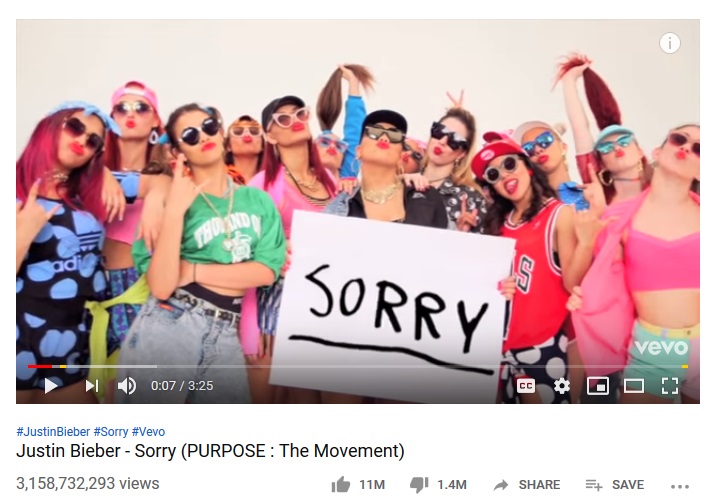The height and width of the screenshot is (503, 716).
Task: Enable miniplayer mode
Action: (597, 386)
